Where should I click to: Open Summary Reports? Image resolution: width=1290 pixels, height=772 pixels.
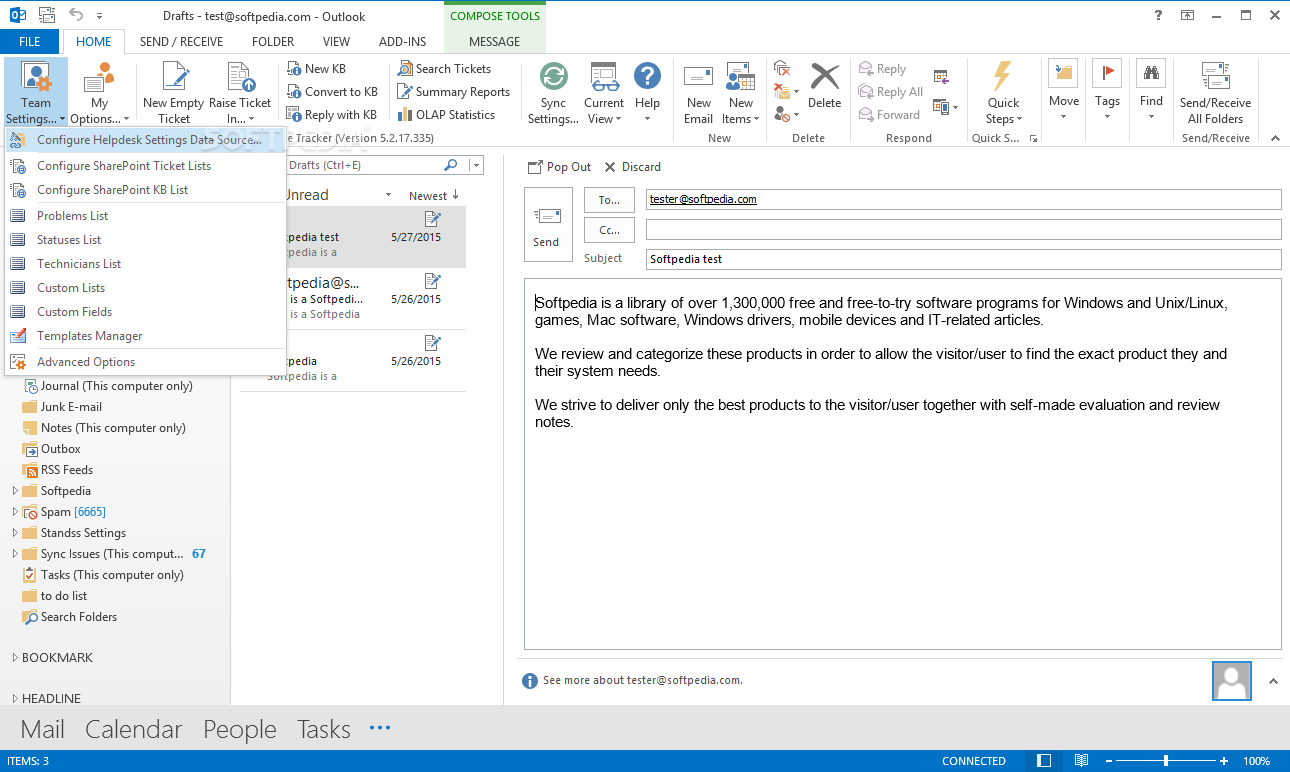[454, 92]
